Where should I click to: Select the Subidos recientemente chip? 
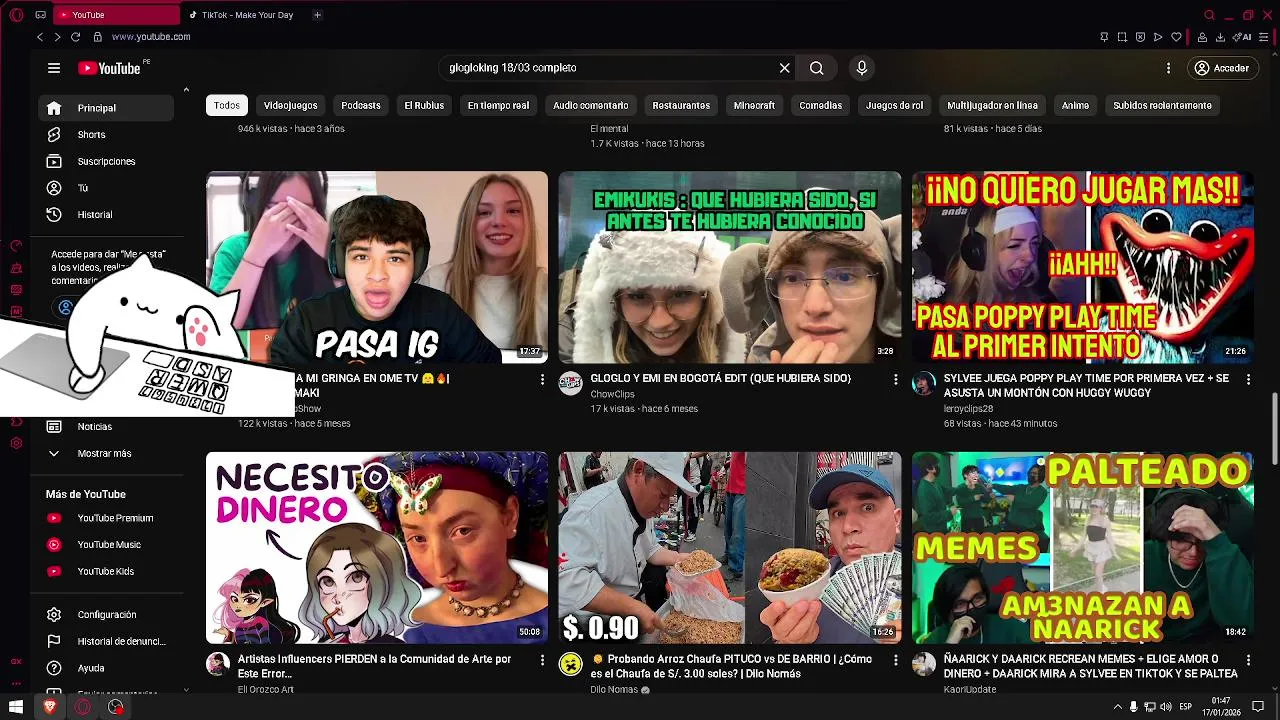coord(1162,105)
